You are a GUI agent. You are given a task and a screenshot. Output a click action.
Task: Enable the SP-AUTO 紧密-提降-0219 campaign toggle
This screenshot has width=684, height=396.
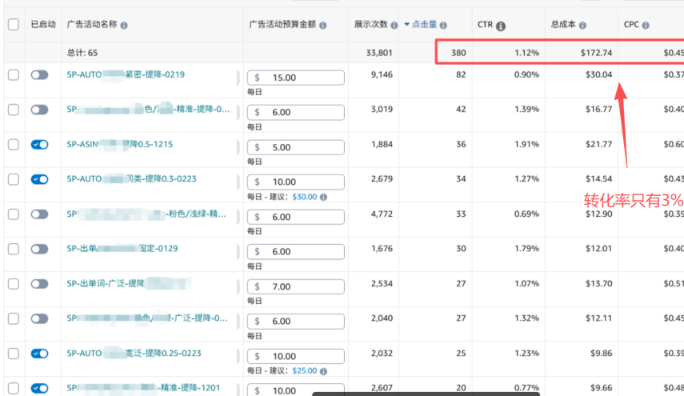39,75
